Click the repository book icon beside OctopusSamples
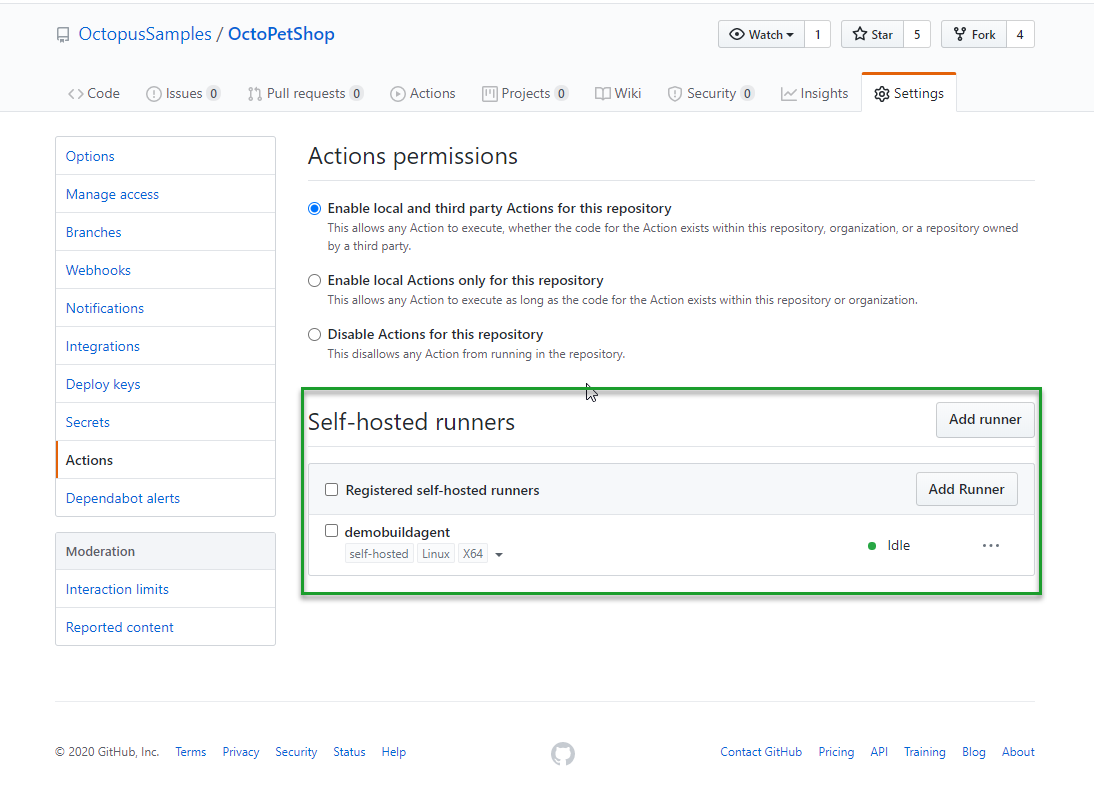Screen dimensions: 1094x796 point(63,35)
